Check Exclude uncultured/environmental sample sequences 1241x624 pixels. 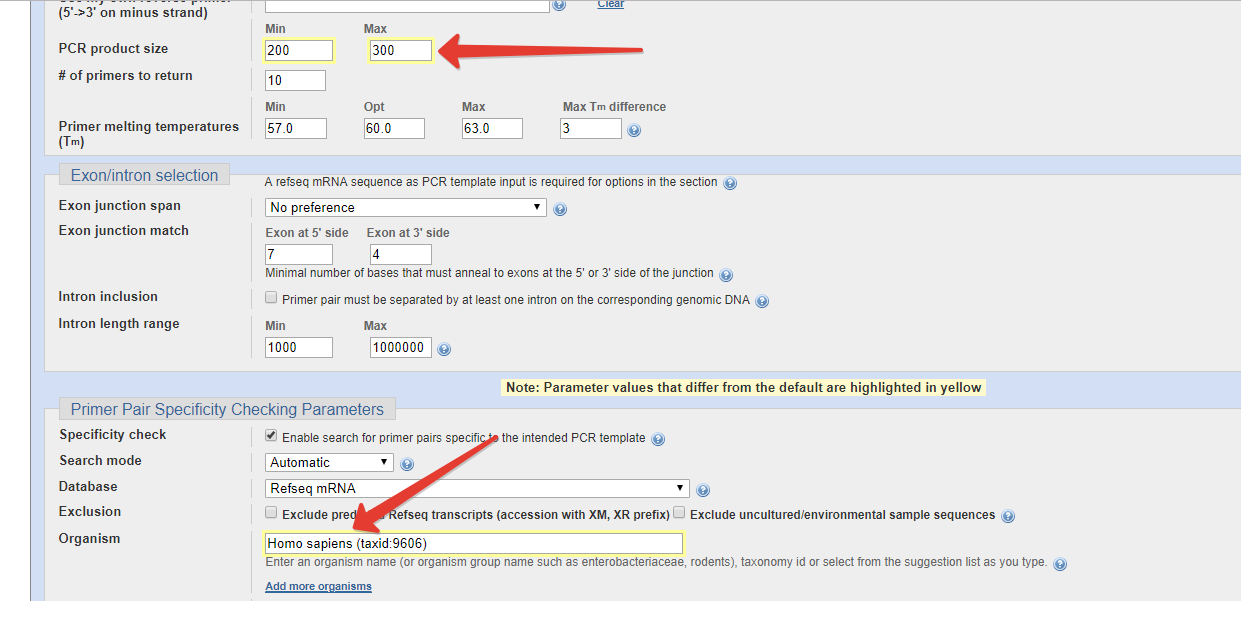tap(679, 513)
